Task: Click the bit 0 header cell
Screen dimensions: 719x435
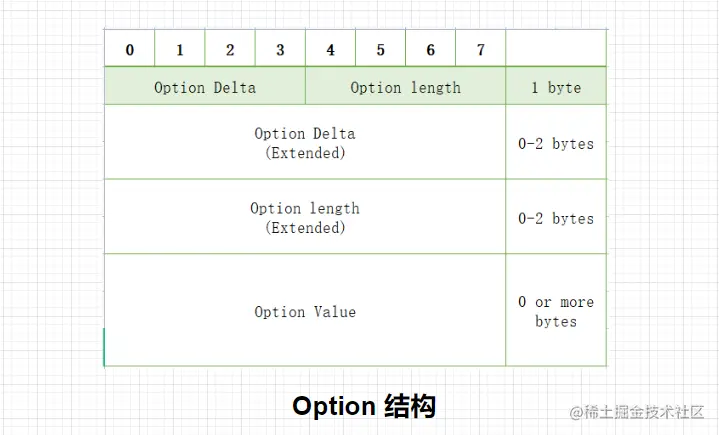Action: pos(130,48)
